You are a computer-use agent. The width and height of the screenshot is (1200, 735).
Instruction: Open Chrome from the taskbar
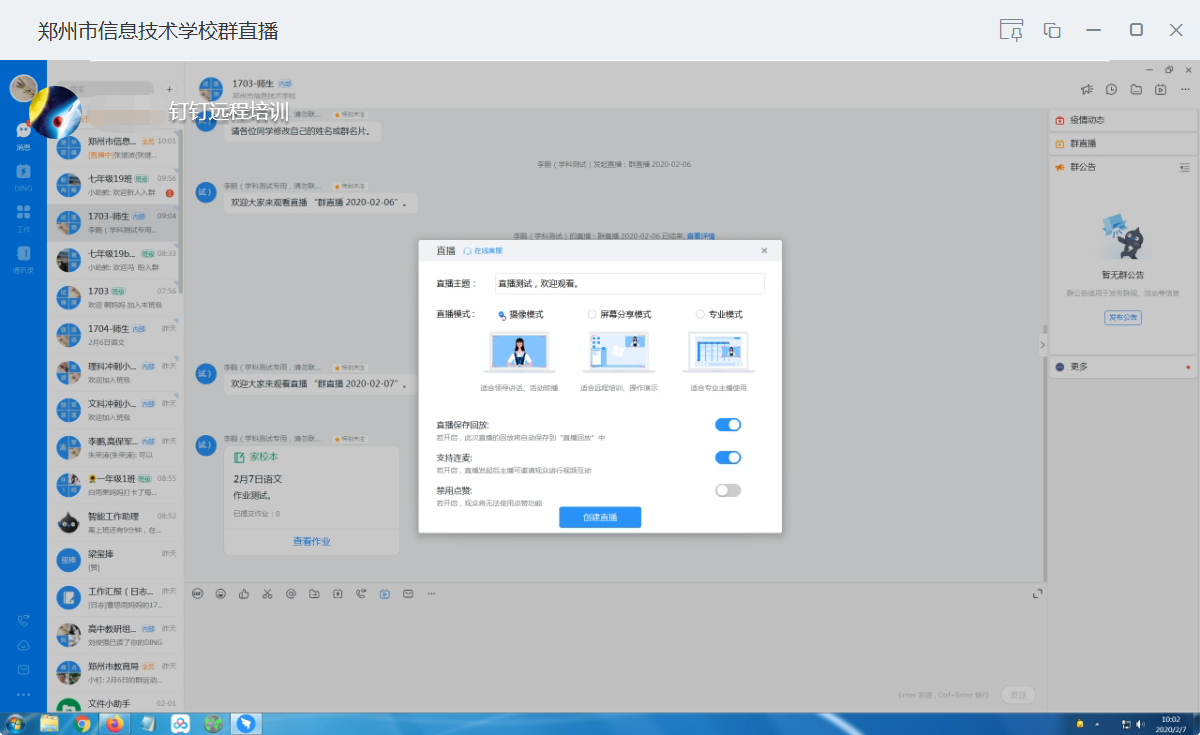pyautogui.click(x=83, y=724)
